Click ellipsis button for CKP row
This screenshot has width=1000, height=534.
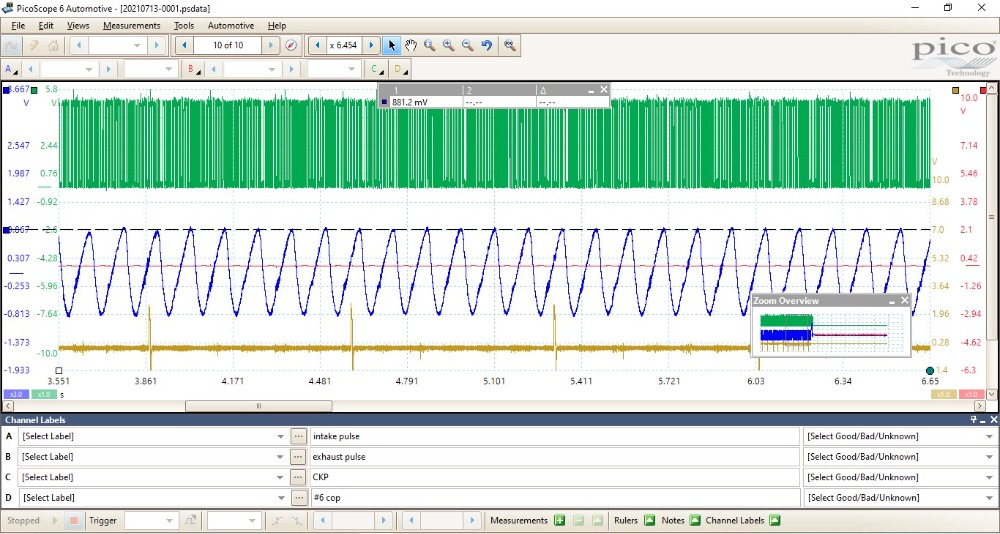tap(298, 477)
